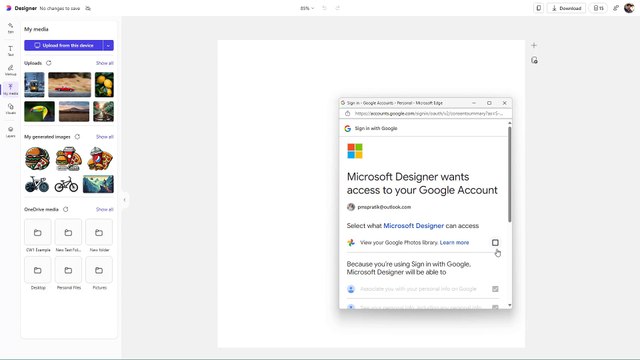Select the lemons upload thumbnail

[x=104, y=84]
